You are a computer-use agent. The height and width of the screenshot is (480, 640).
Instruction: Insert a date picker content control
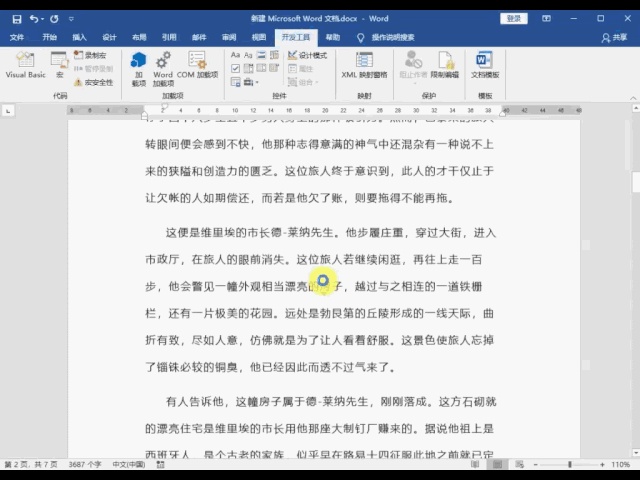click(274, 69)
